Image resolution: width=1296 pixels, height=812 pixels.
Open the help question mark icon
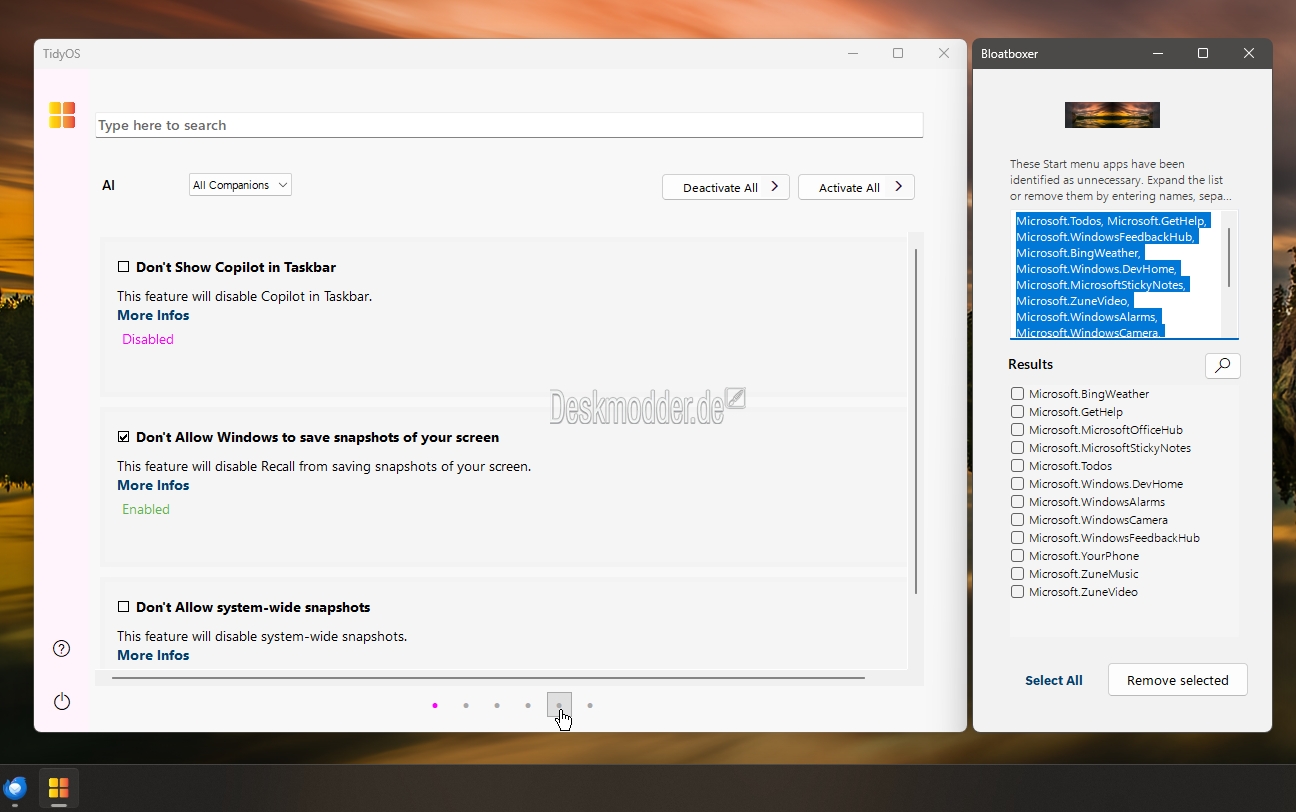tap(61, 649)
